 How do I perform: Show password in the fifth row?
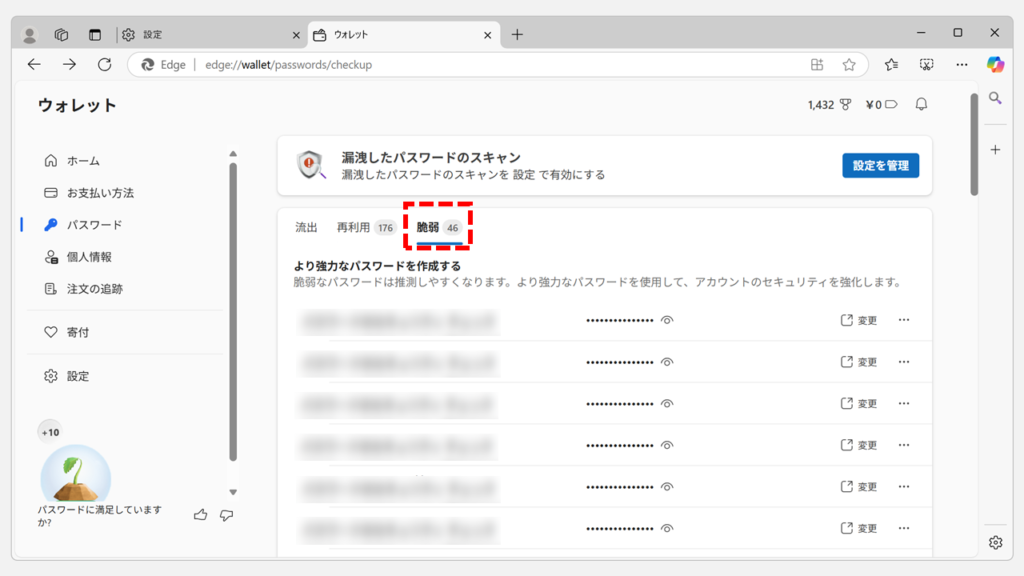pyautogui.click(x=667, y=487)
